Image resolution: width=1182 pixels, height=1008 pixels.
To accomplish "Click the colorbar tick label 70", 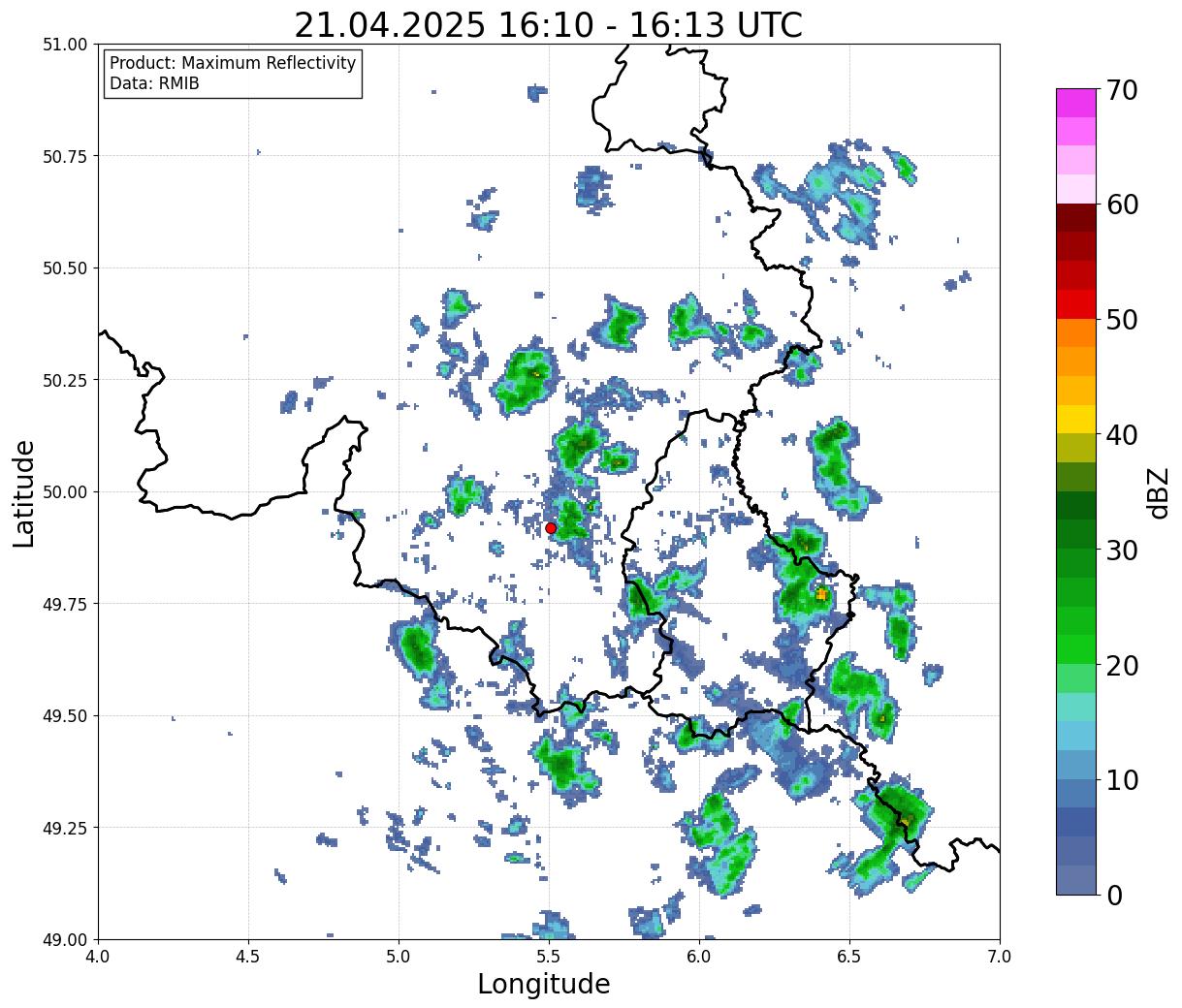I will 1122,90.
